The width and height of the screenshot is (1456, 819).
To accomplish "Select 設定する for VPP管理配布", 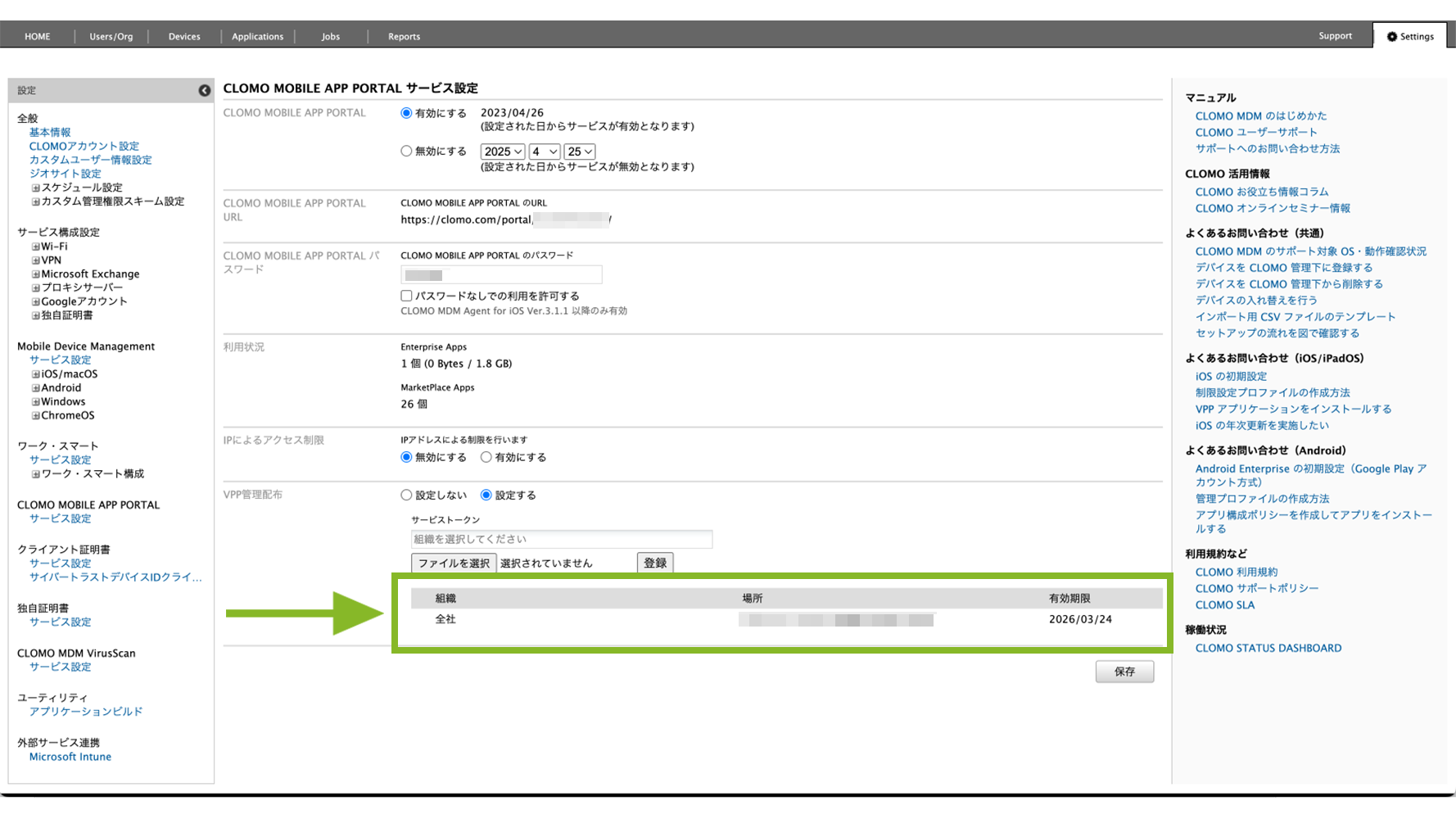I will tap(486, 495).
